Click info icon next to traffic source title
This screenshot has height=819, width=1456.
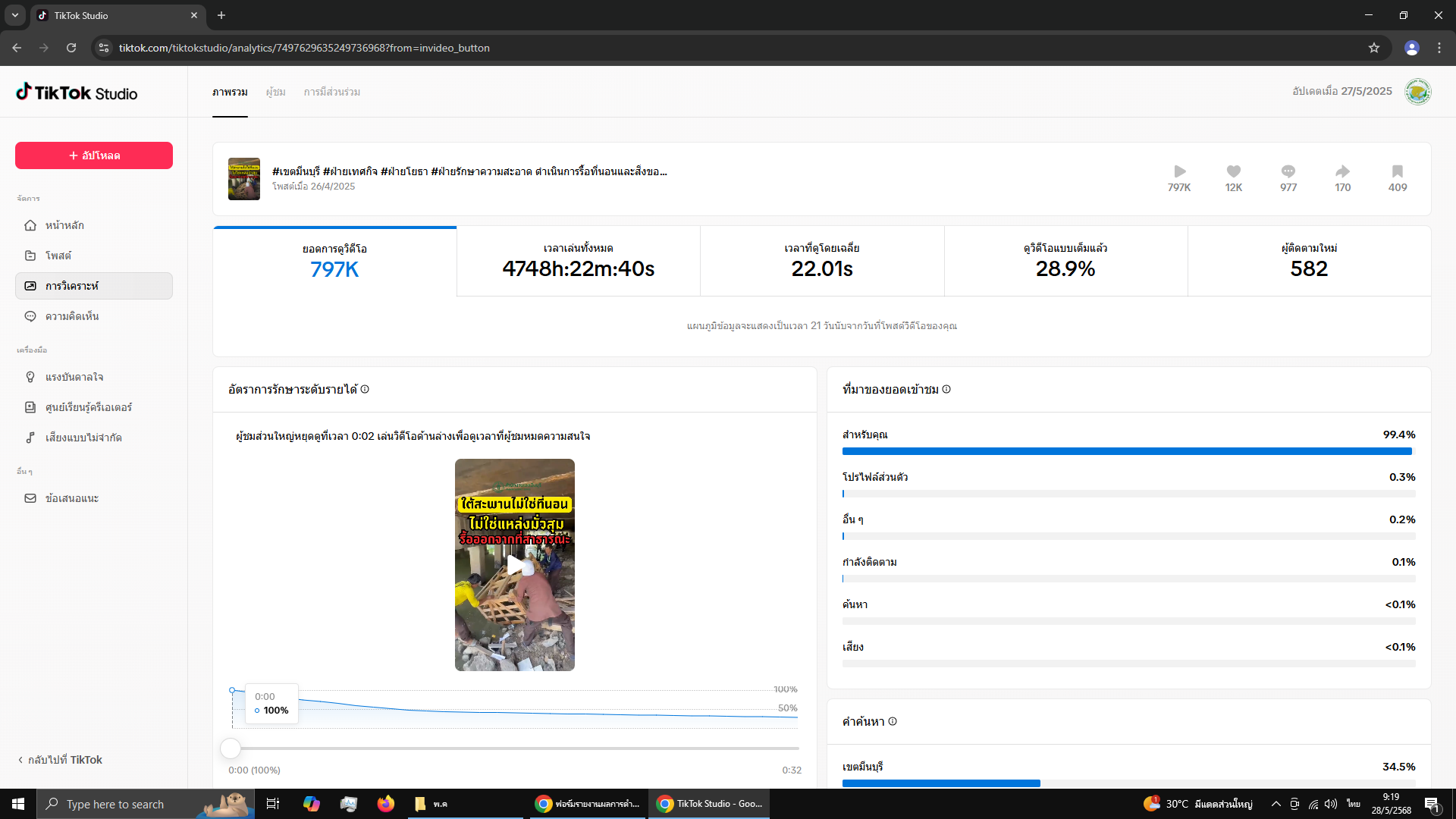[946, 389]
